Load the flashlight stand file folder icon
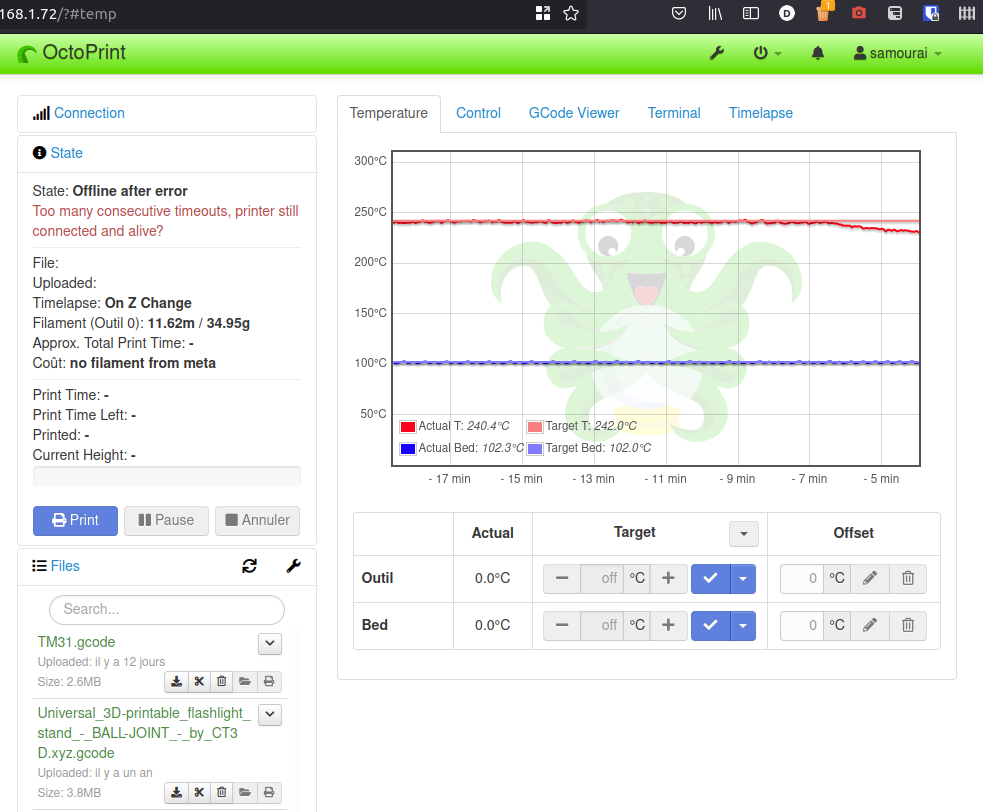983x812 pixels. point(245,793)
